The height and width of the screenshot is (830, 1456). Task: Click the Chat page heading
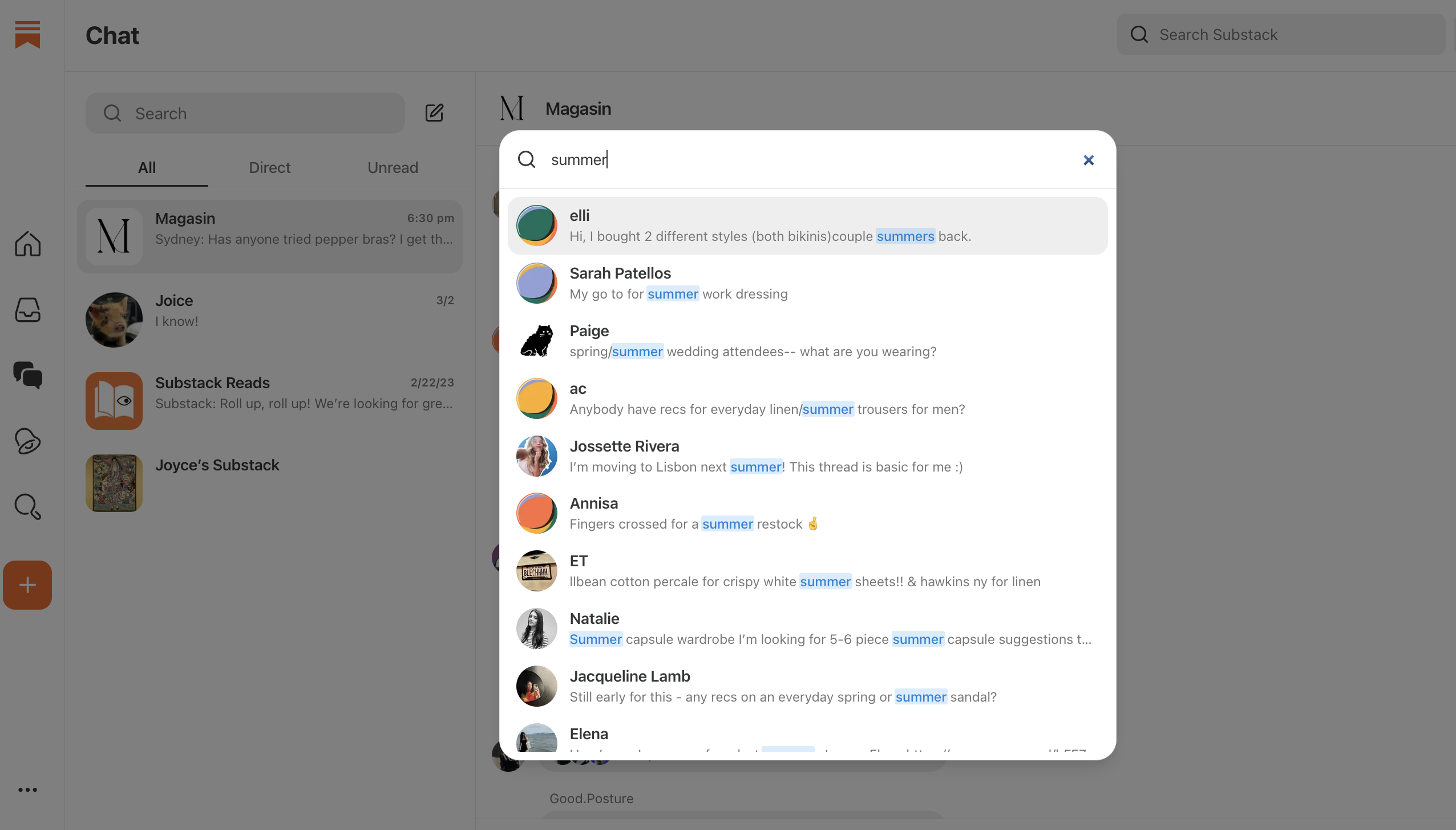(x=112, y=35)
